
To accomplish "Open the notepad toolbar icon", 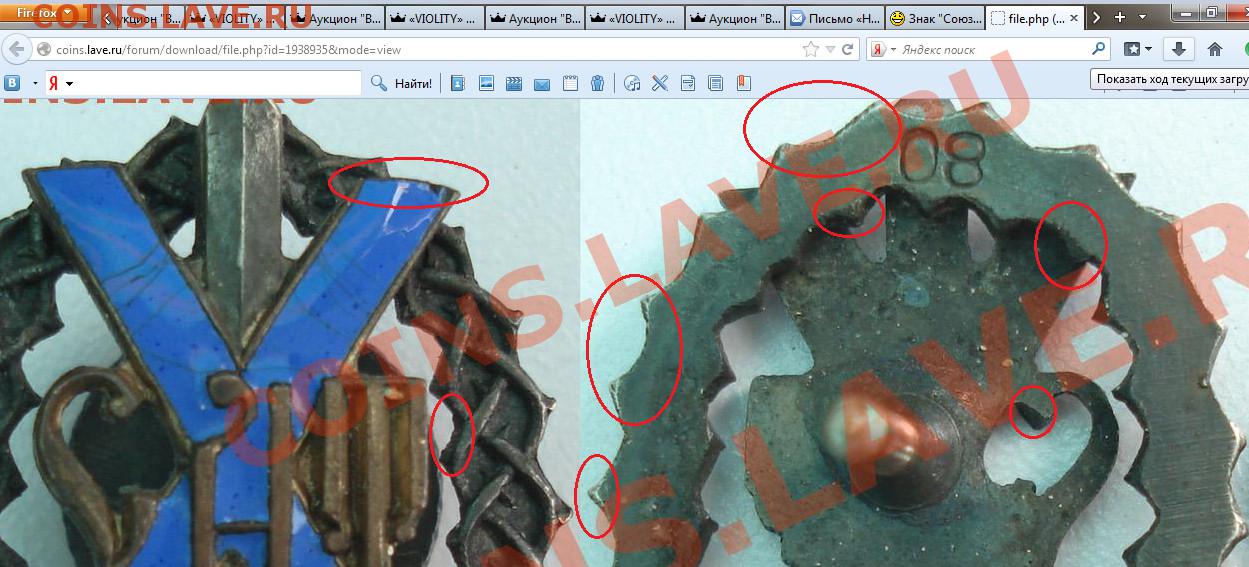I will (x=570, y=83).
